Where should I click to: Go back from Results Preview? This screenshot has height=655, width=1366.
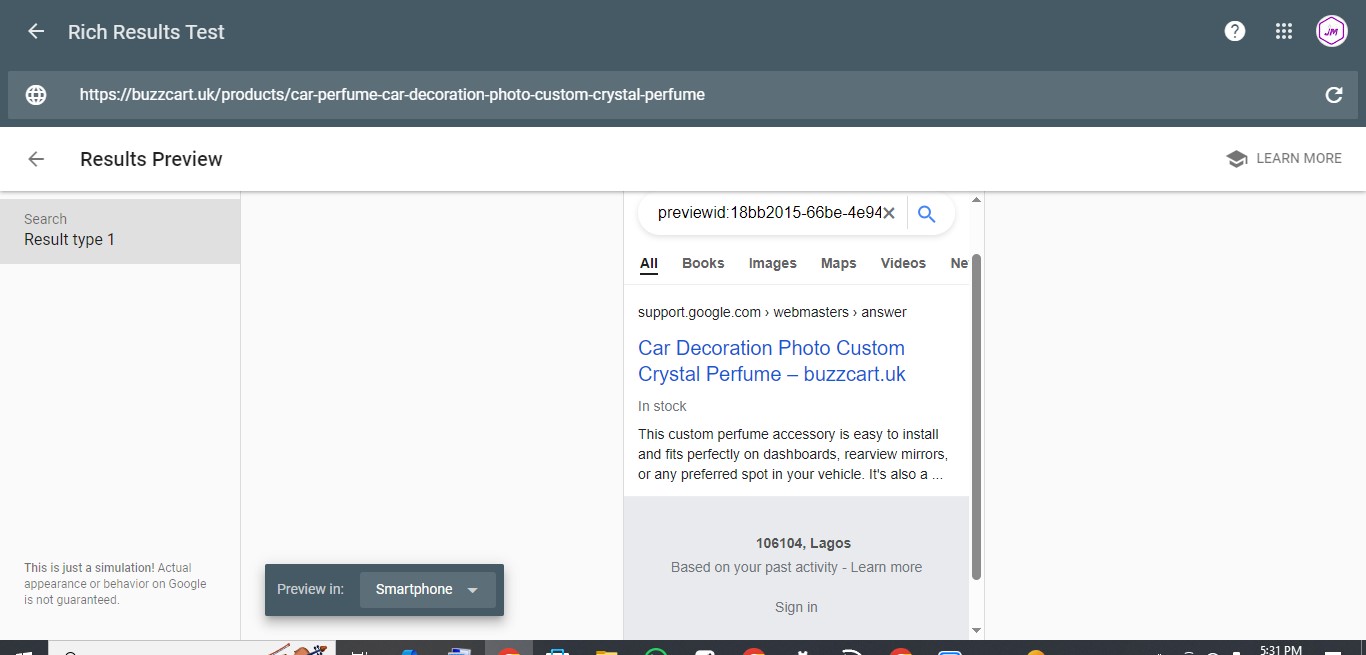[36, 159]
